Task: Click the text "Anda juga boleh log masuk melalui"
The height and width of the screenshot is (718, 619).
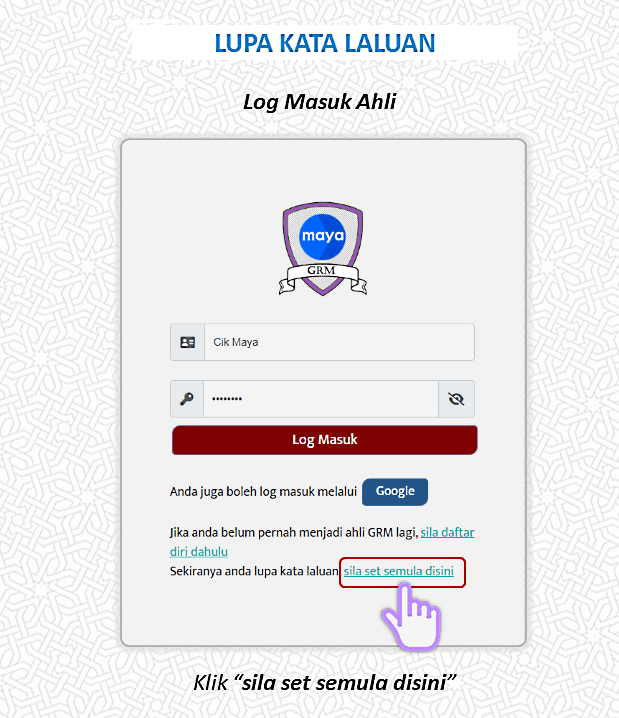Action: 263,492
